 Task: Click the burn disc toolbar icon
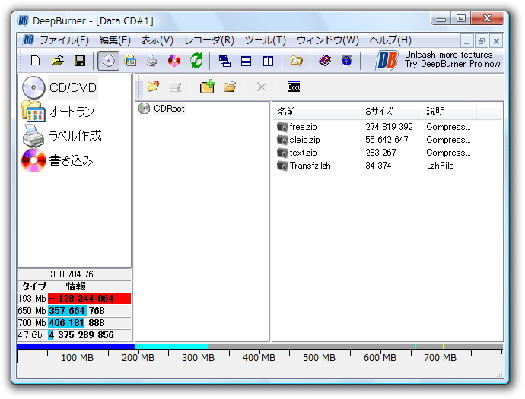(174, 61)
